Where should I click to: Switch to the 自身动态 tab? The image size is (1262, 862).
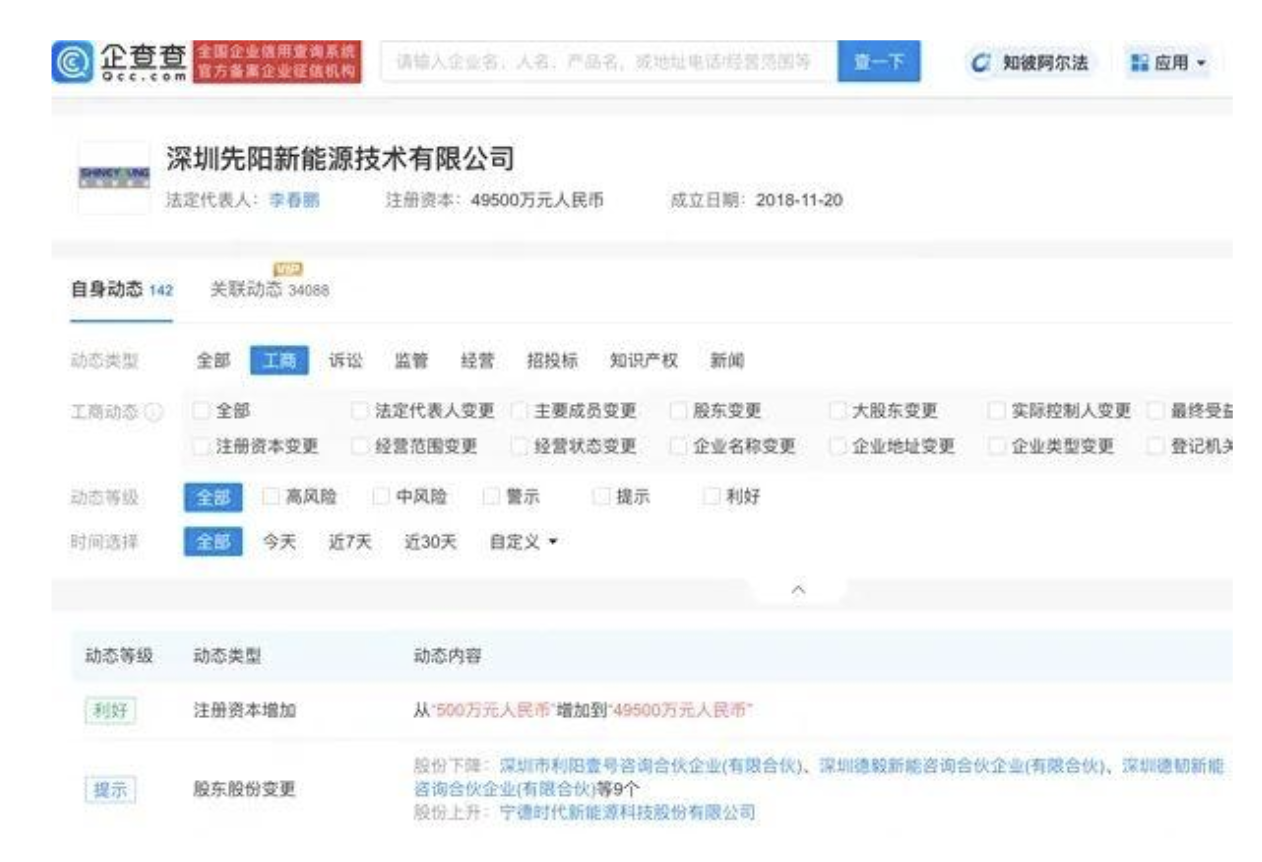(x=121, y=290)
